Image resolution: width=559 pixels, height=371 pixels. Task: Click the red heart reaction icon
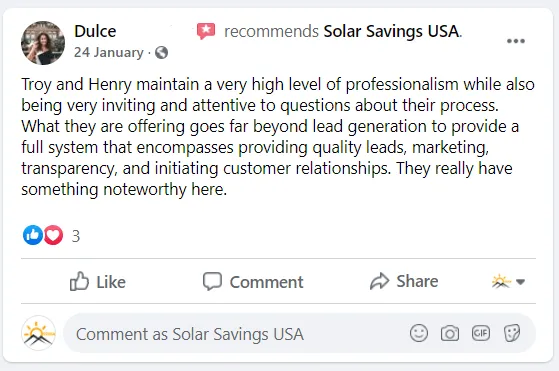(x=53, y=235)
